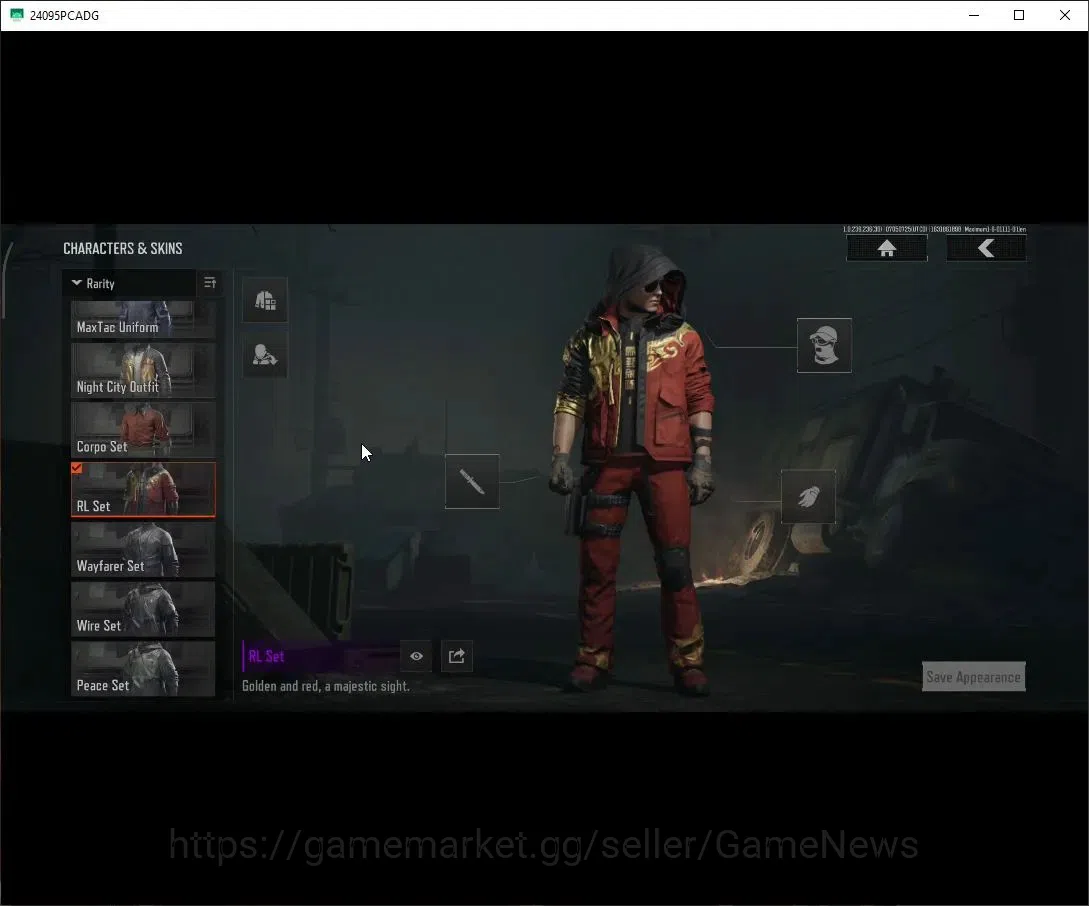Toggle the sort order icon beside Rarity
The image size is (1089, 906).
(210, 283)
